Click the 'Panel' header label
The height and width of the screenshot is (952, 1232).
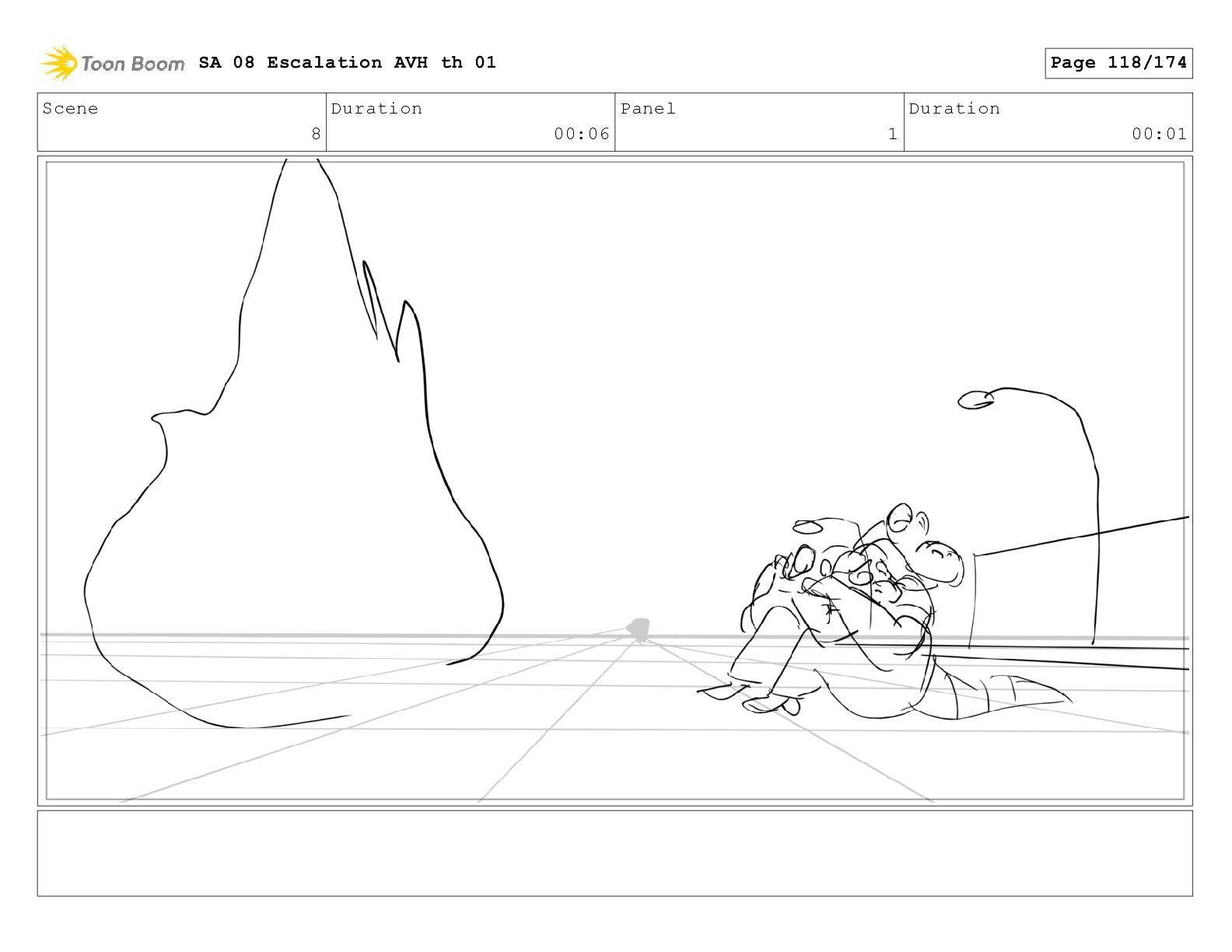648,108
